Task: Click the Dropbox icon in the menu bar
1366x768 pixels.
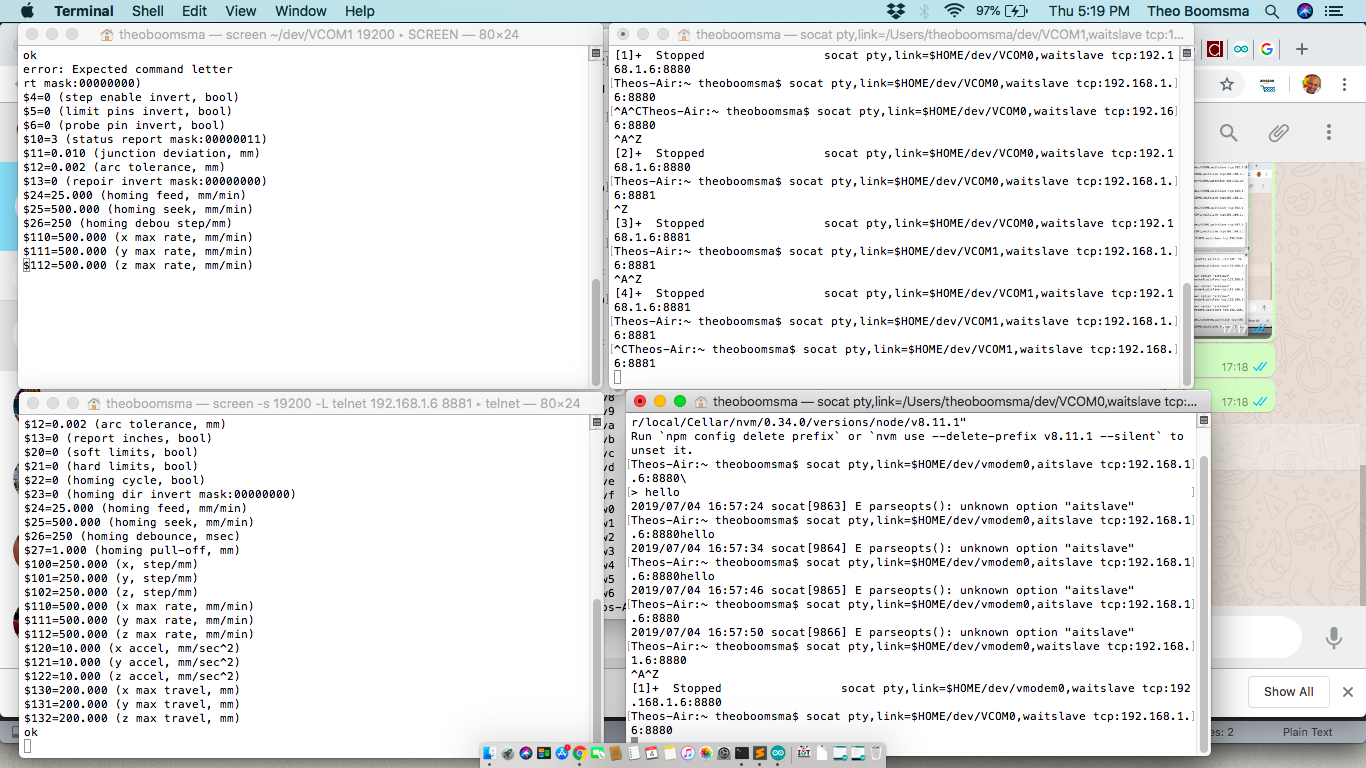Action: pyautogui.click(x=897, y=10)
